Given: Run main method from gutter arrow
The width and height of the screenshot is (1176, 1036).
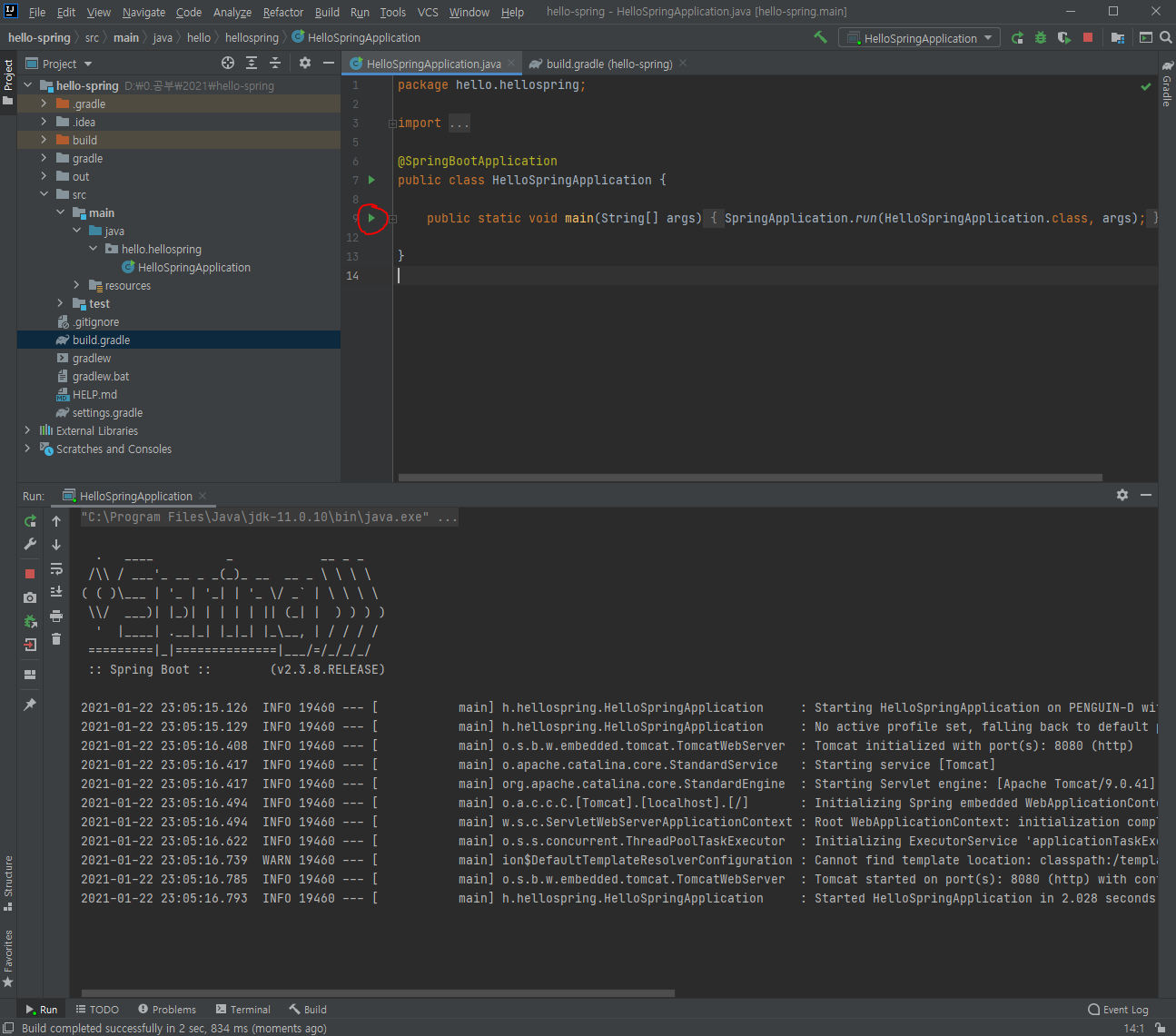Looking at the screenshot, I should [371, 218].
